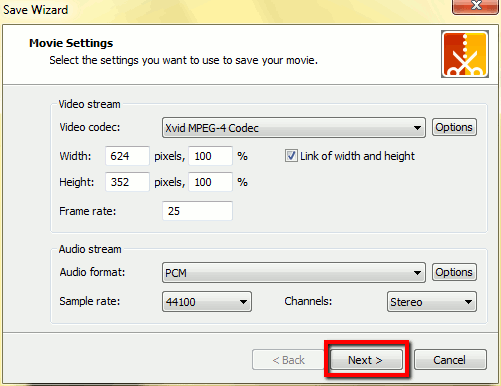The height and width of the screenshot is (386, 501).
Task: Click the Height pixels field
Action: point(127,182)
